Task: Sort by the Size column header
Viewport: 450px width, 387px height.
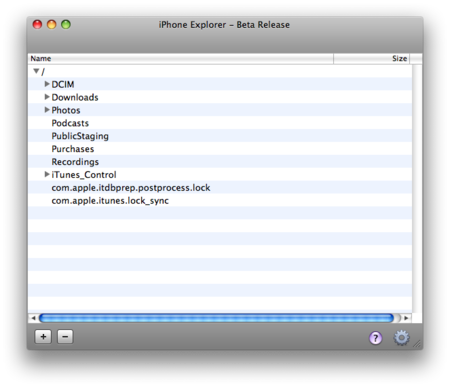Action: tap(372, 59)
